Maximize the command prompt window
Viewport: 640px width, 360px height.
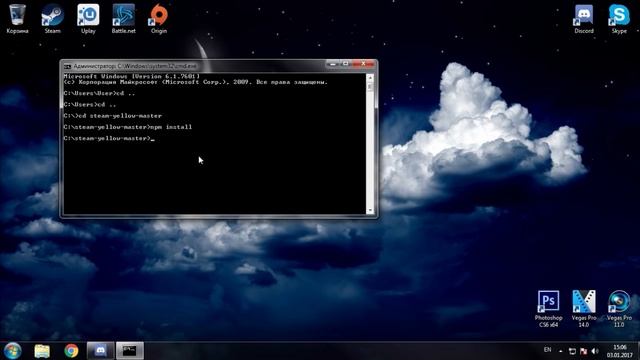tap(346, 64)
